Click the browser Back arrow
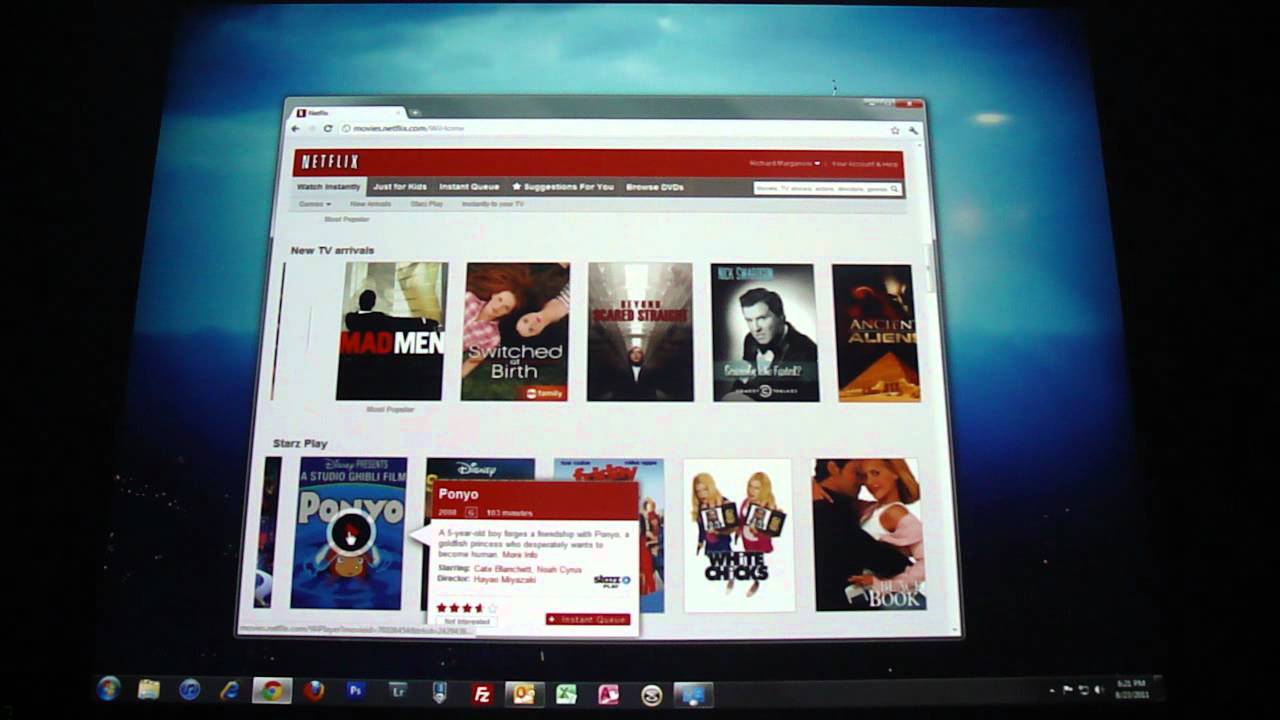Viewport: 1280px width, 720px height. (x=295, y=128)
